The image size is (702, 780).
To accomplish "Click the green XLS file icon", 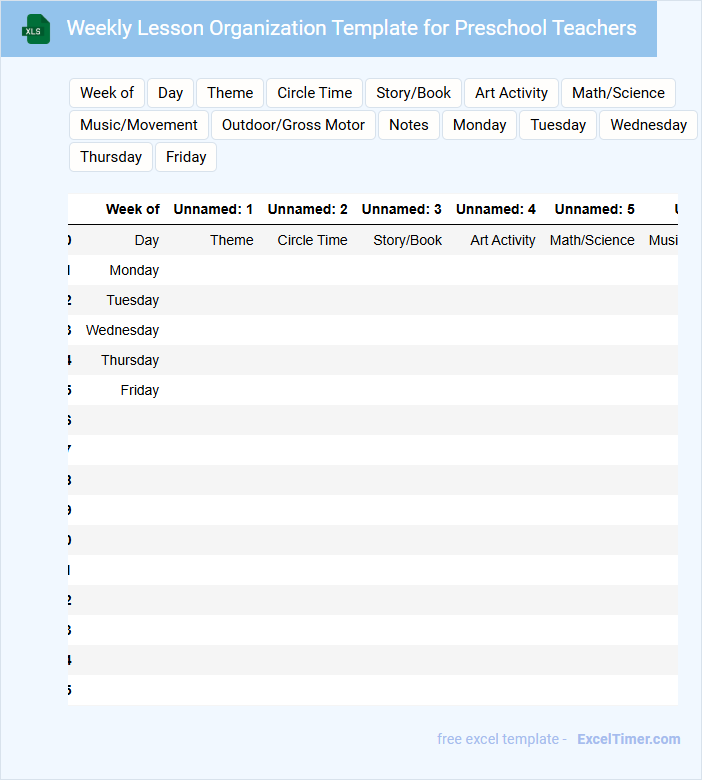I will click(36, 29).
